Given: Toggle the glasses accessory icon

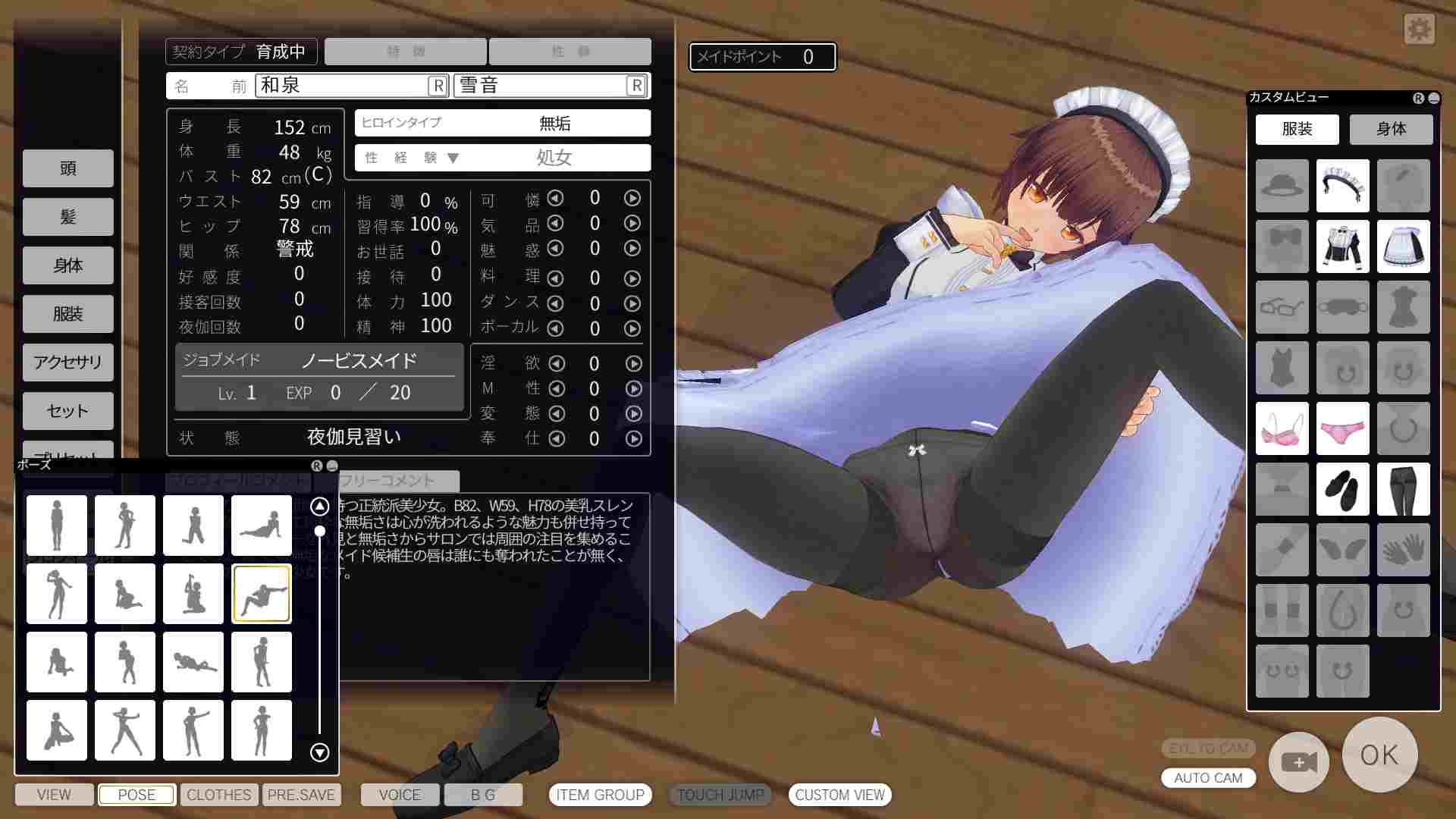Looking at the screenshot, I should click(1282, 306).
